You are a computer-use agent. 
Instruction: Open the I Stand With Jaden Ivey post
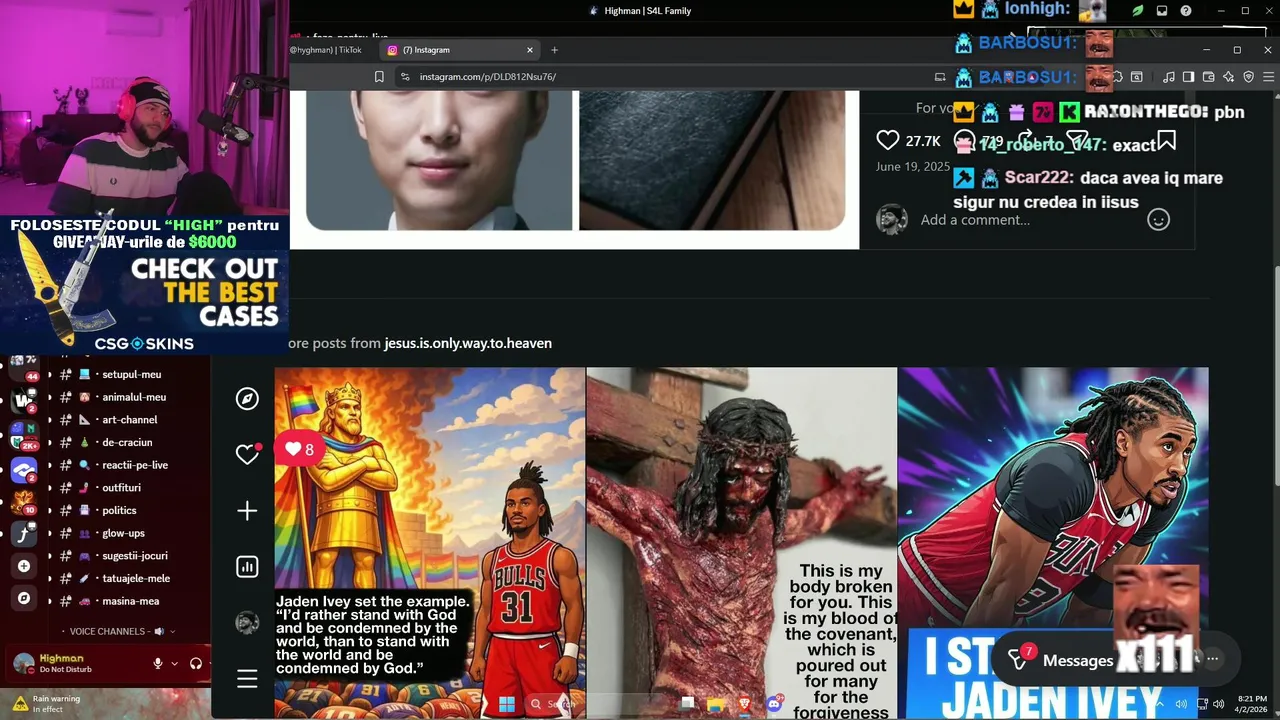(1053, 543)
